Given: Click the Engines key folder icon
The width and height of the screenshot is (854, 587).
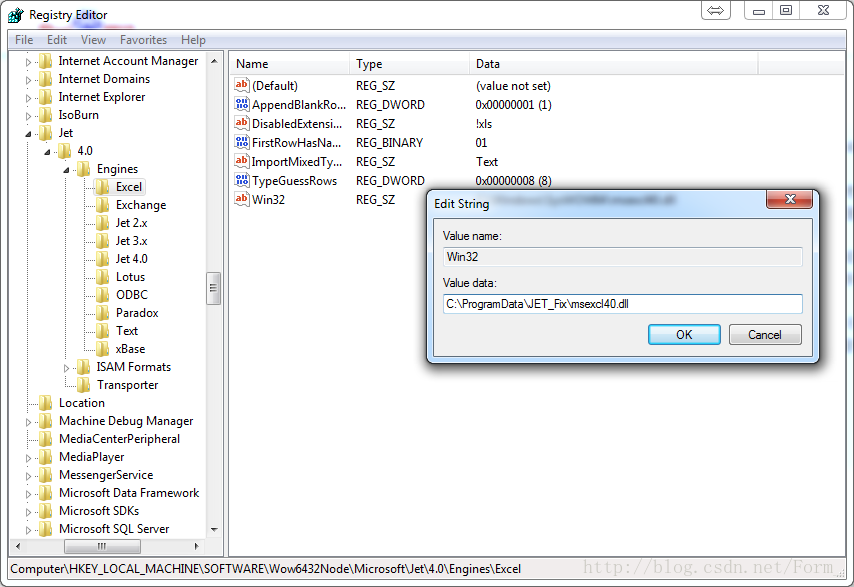Looking at the screenshot, I should click(x=83, y=169).
